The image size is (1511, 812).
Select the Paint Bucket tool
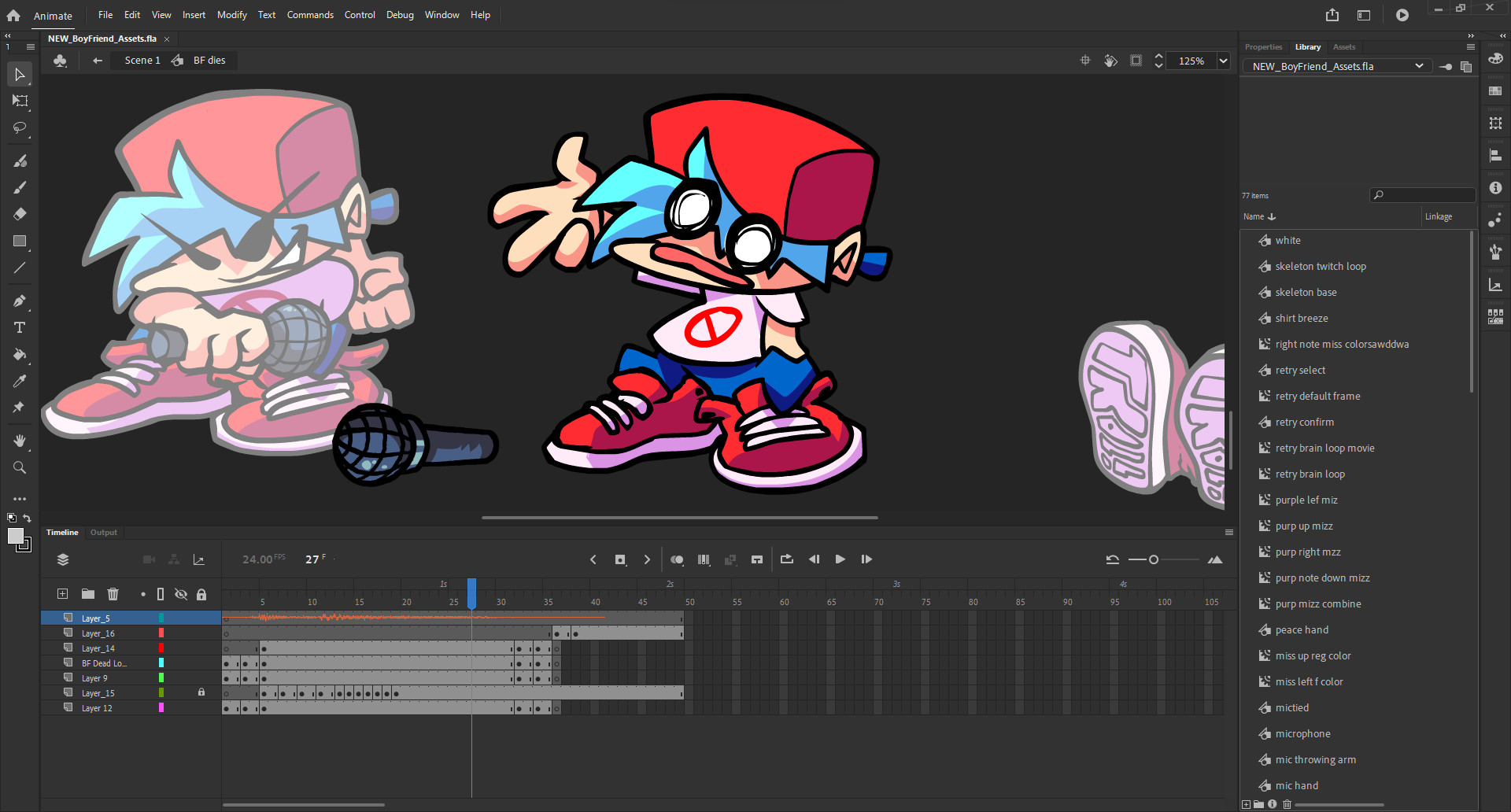[19, 355]
